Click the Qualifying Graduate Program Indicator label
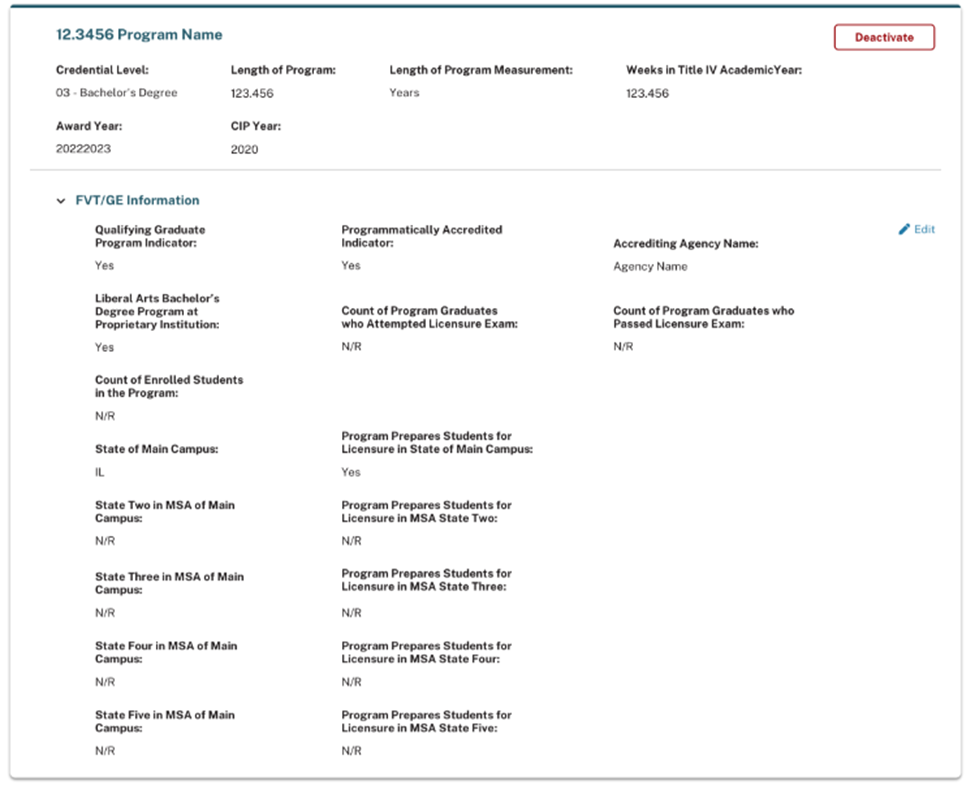 pyautogui.click(x=150, y=236)
